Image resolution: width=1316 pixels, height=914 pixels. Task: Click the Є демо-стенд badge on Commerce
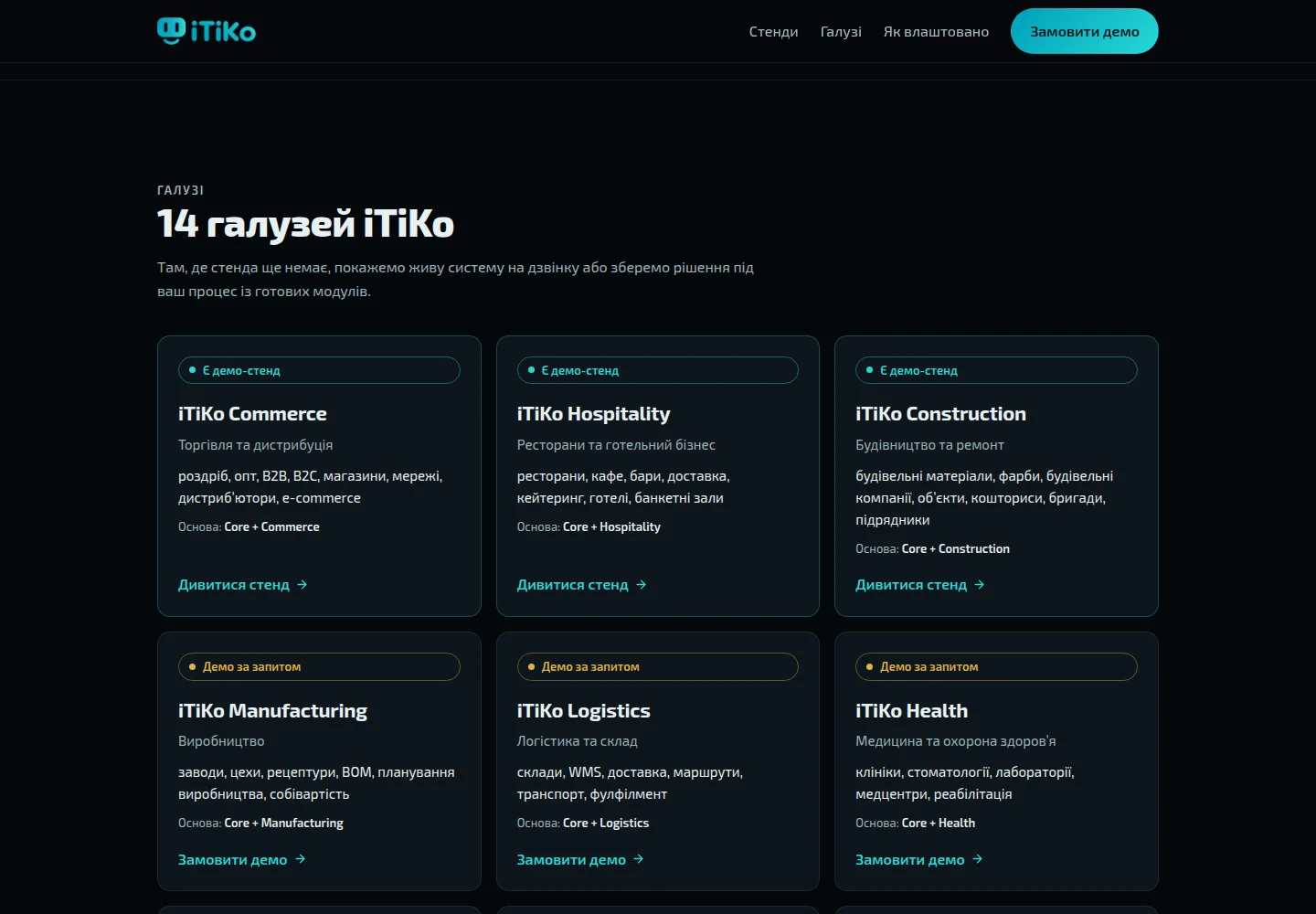pyautogui.click(x=319, y=370)
